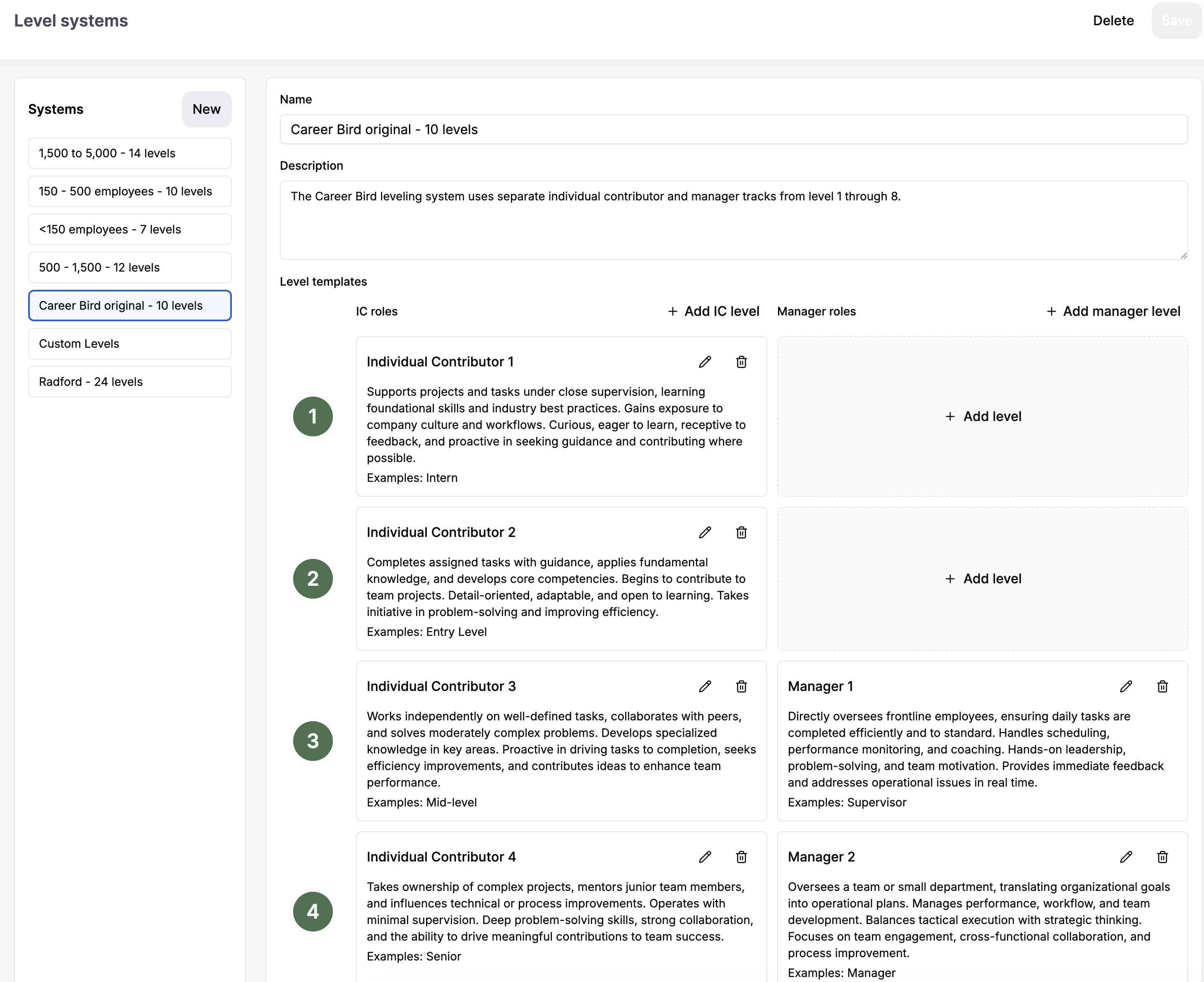Save the level system changes
Screen dimensions: 1204x982
[1176, 21]
